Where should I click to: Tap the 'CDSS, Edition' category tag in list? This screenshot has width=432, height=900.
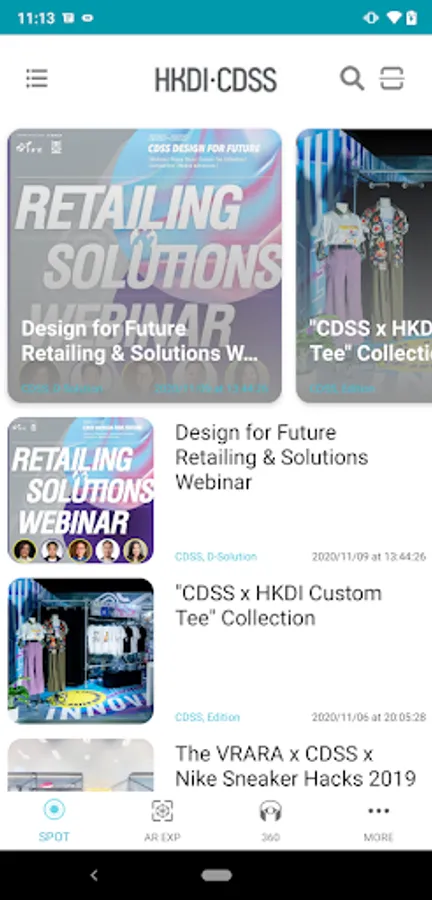click(207, 717)
